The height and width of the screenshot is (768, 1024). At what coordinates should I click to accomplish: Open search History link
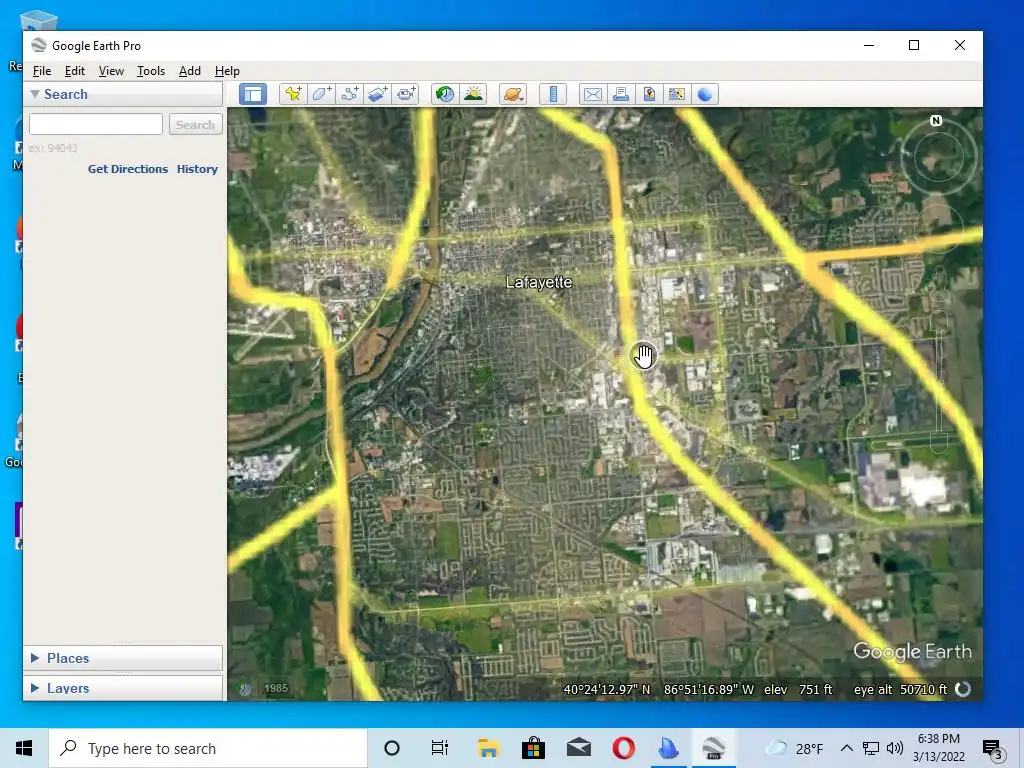197,169
